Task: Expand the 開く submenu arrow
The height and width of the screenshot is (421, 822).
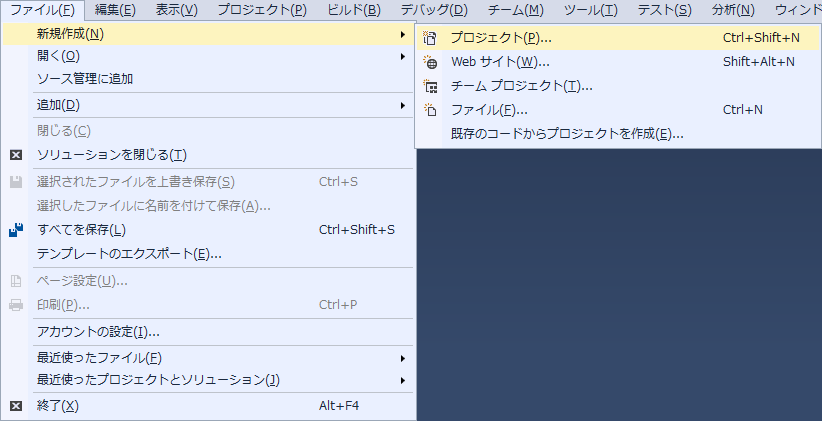Action: tap(402, 56)
